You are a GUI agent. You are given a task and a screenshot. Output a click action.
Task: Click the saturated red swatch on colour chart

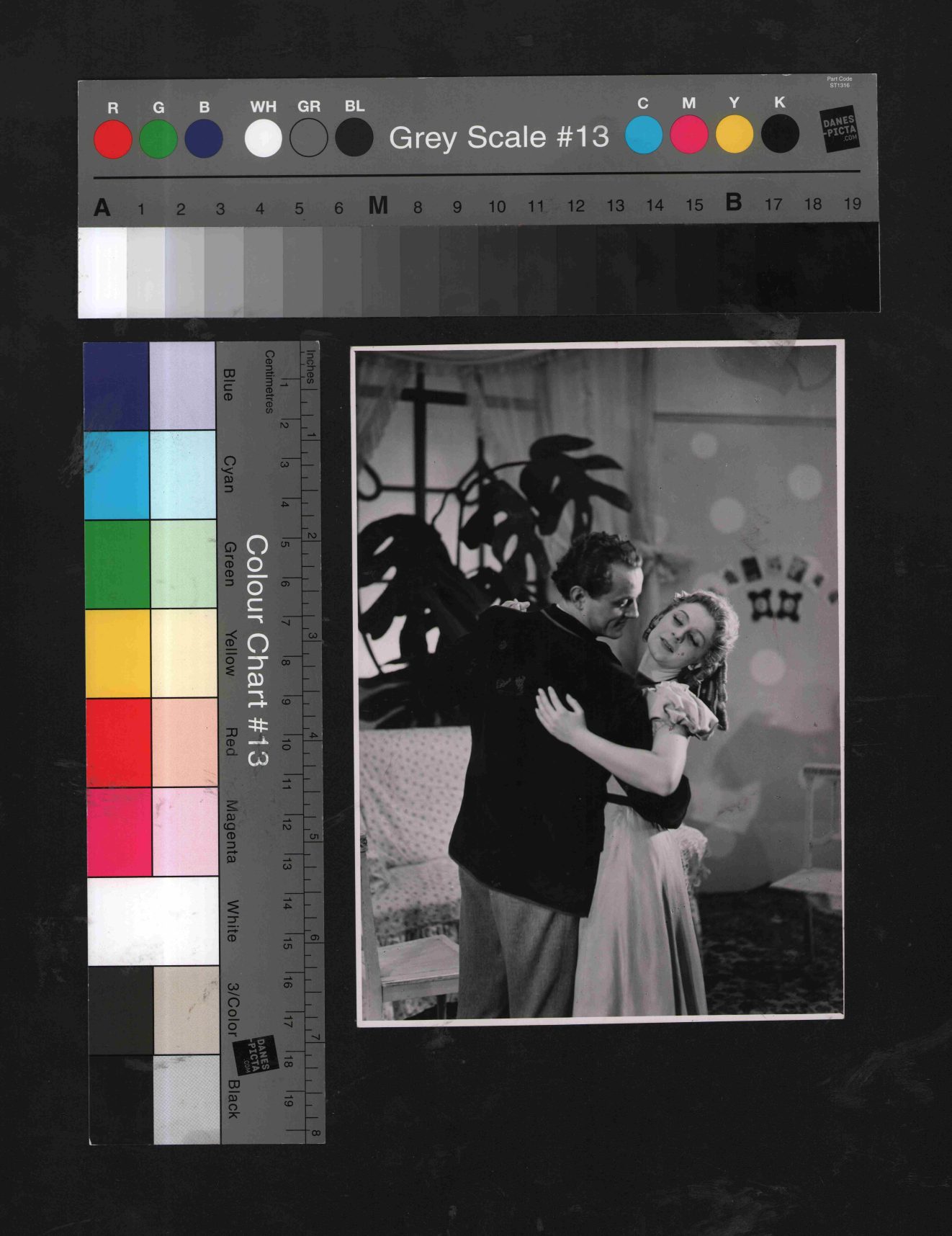(x=119, y=742)
